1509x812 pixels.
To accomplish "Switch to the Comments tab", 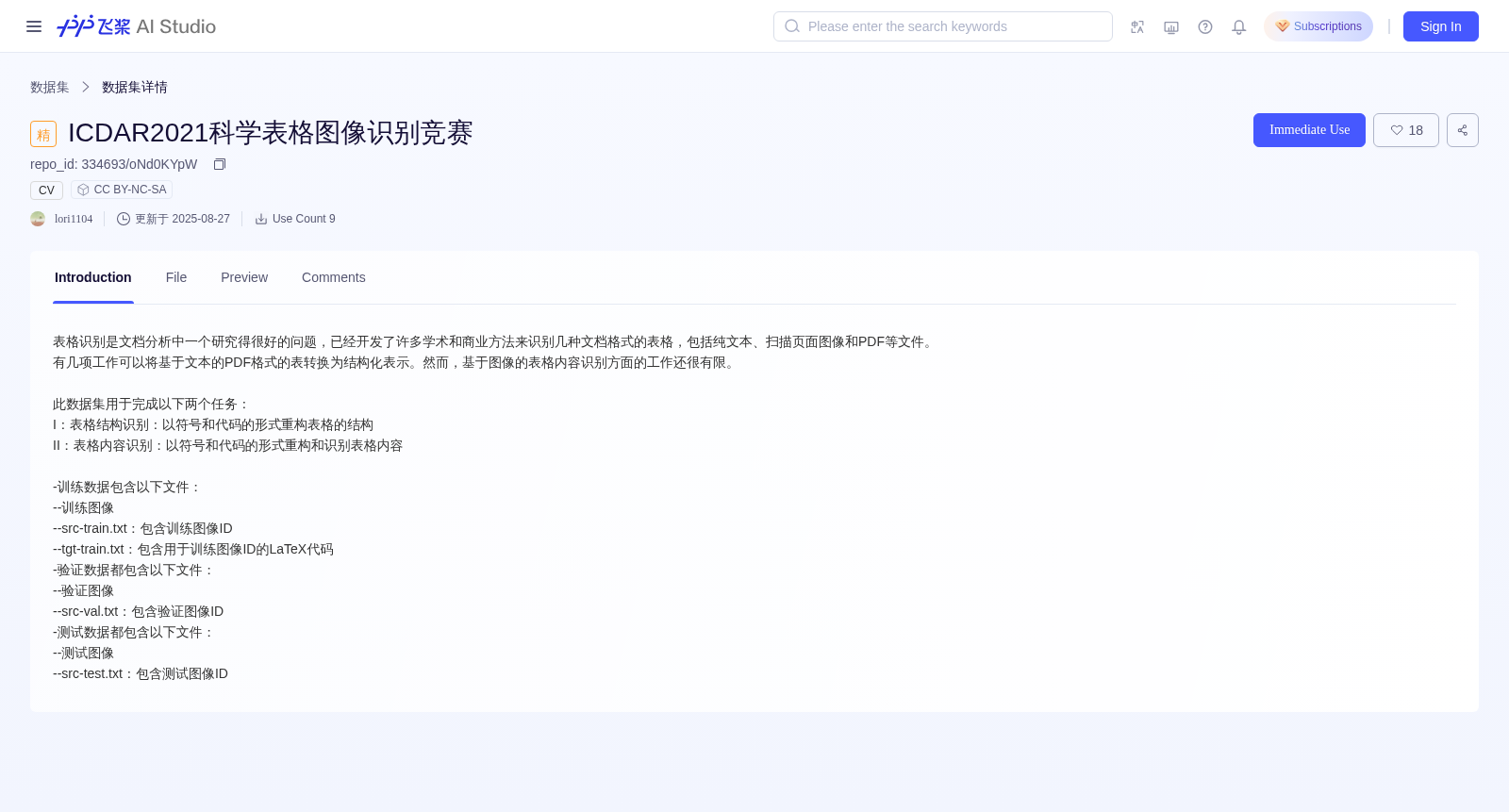I will pyautogui.click(x=334, y=277).
